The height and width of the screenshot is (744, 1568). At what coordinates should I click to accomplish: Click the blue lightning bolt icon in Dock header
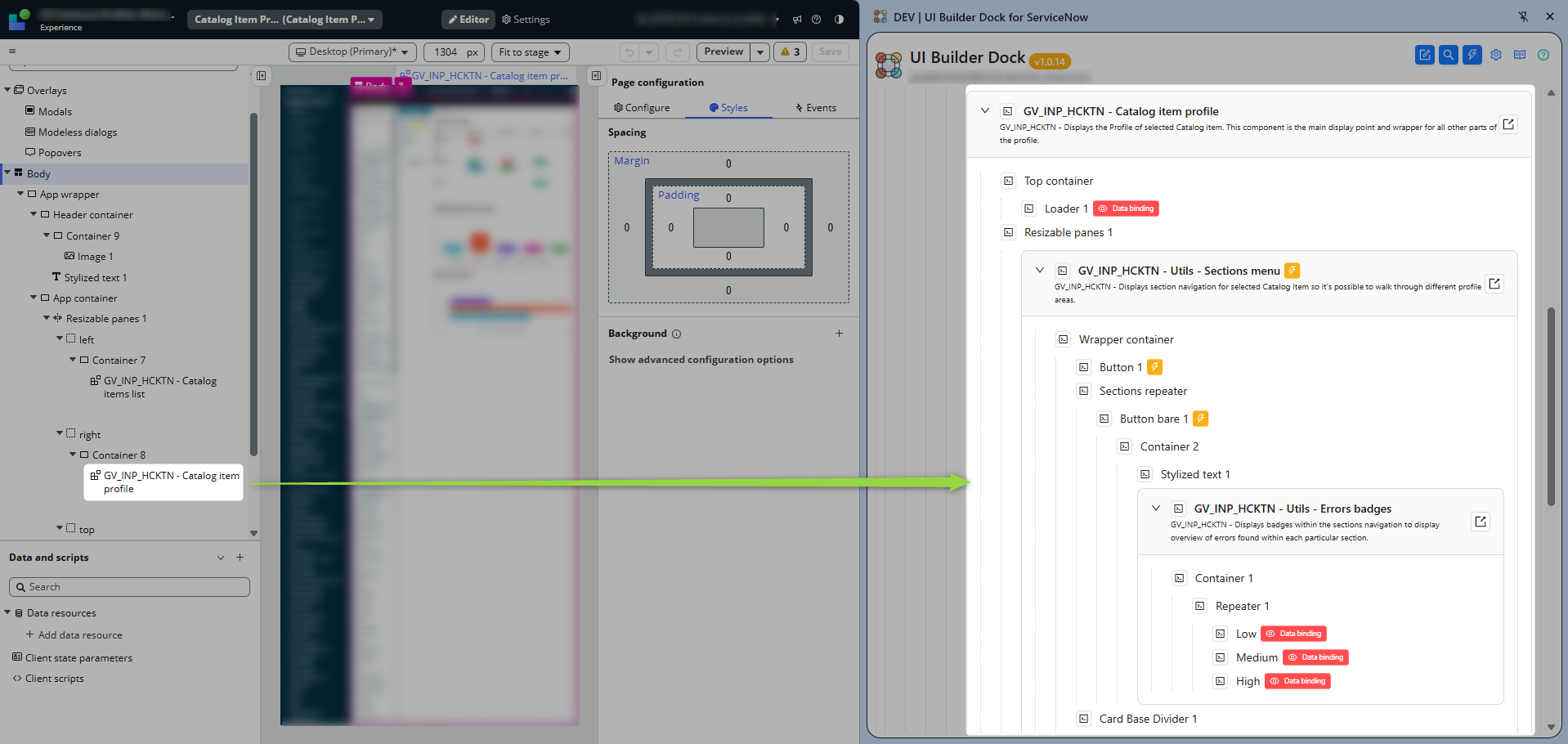tap(1472, 55)
